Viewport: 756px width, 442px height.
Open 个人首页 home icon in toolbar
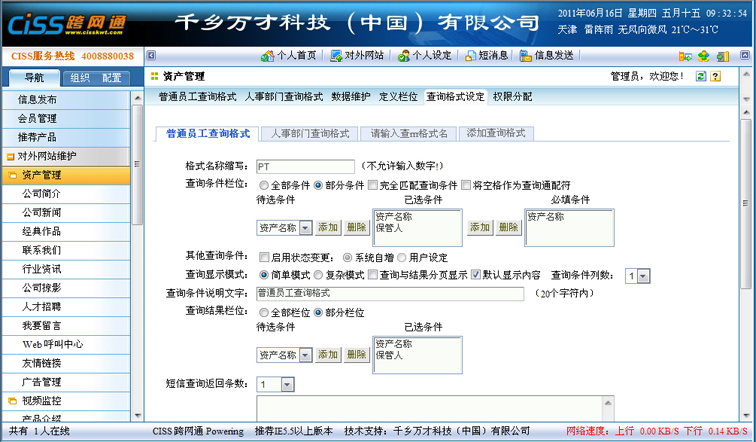pos(268,56)
